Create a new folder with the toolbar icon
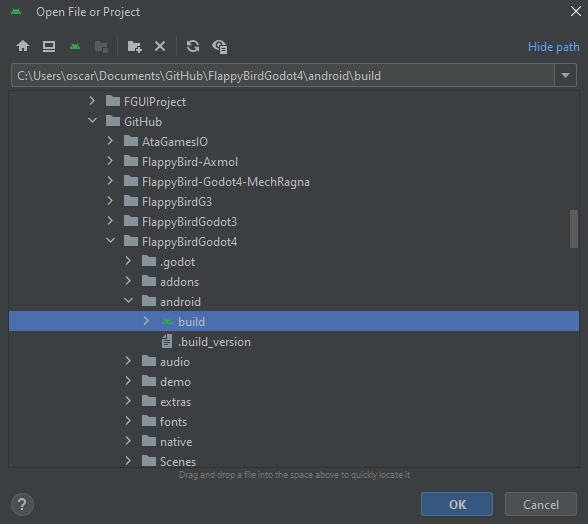The image size is (588, 524). click(x=134, y=47)
